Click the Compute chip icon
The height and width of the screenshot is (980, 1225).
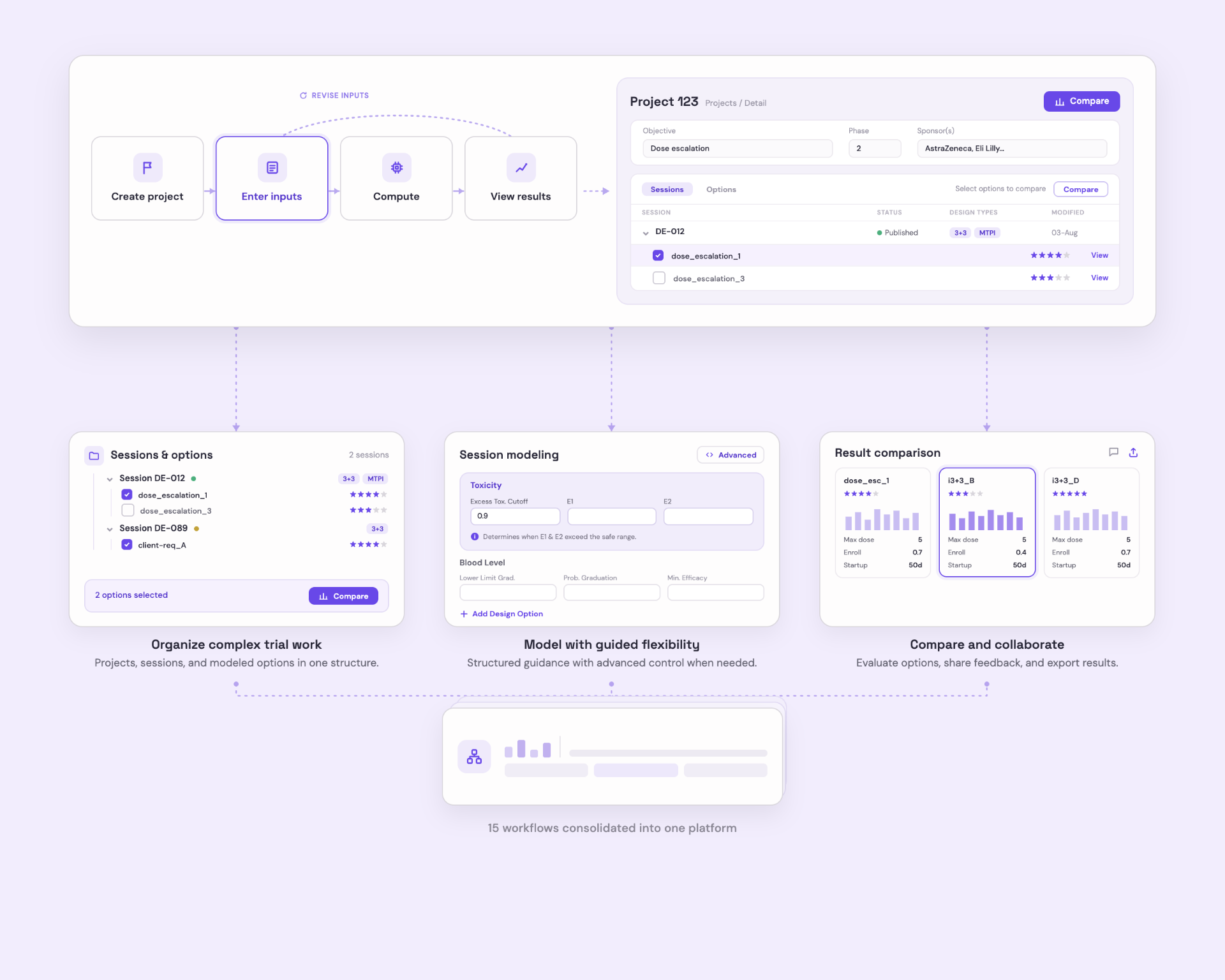(x=397, y=168)
